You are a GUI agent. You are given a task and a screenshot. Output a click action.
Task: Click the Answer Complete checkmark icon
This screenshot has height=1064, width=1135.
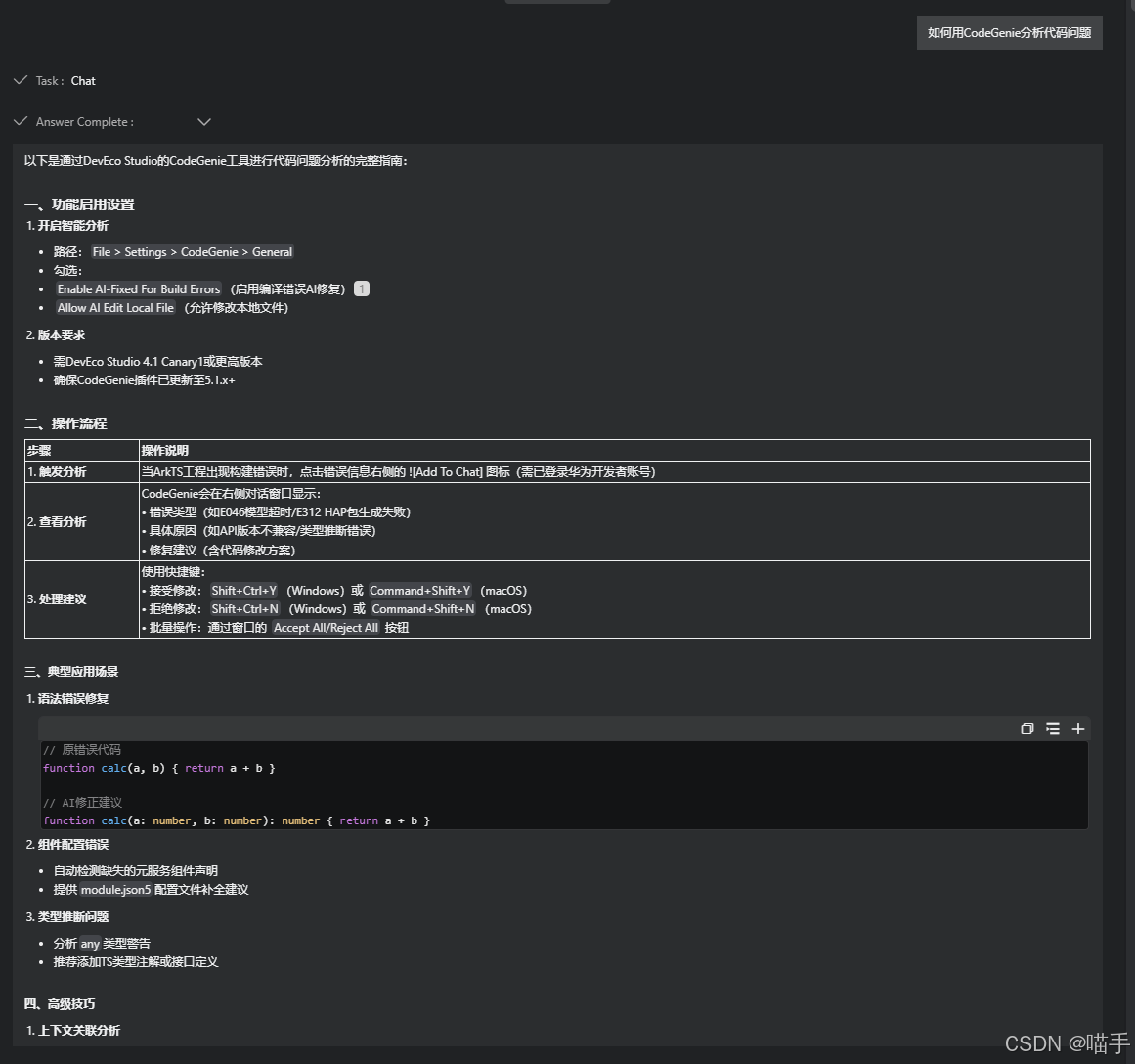pyautogui.click(x=21, y=121)
